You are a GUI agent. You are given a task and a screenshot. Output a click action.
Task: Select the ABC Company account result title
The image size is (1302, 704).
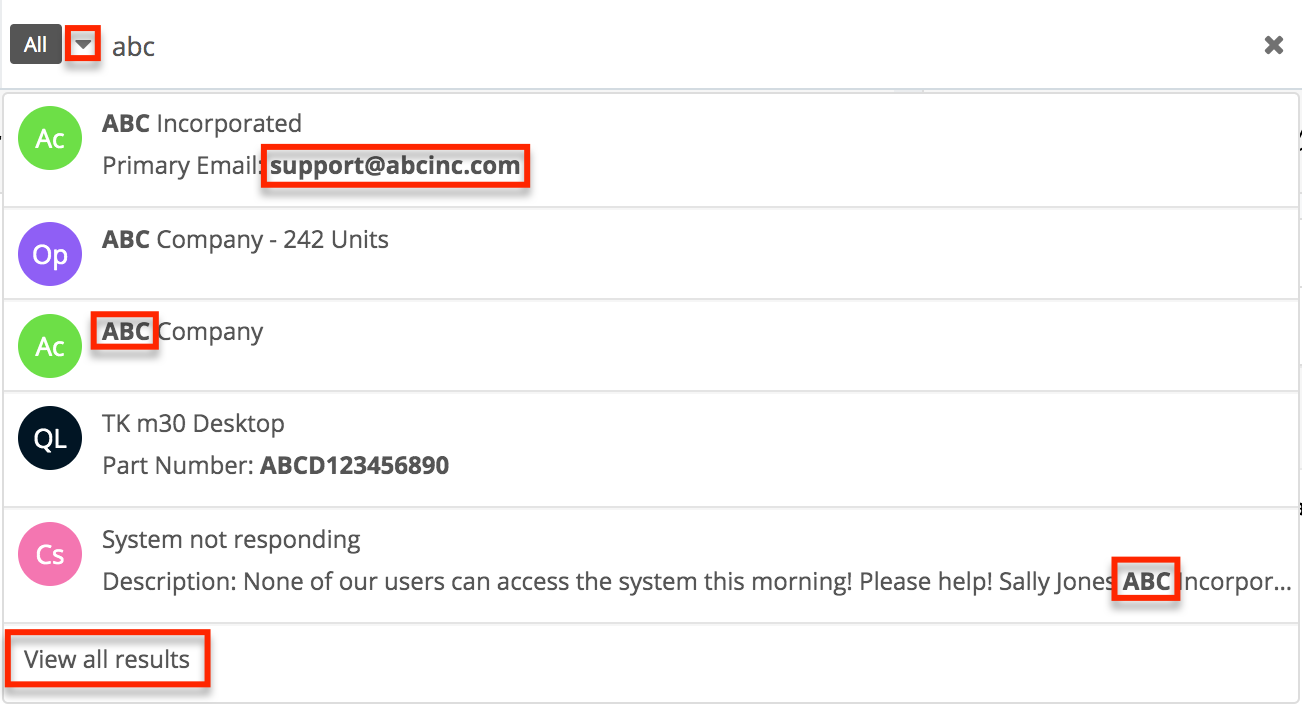pos(183,332)
